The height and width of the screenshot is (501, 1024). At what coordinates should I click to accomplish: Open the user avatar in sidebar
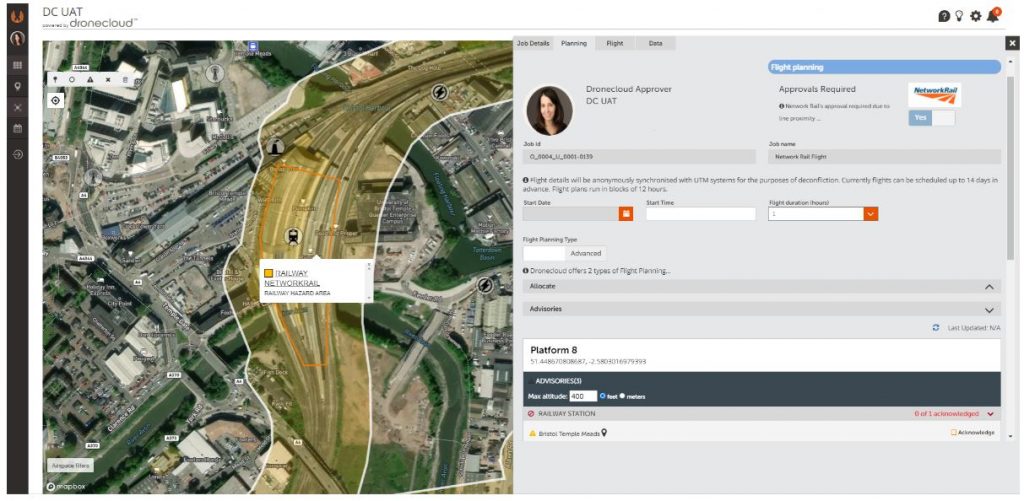pyautogui.click(x=18, y=39)
